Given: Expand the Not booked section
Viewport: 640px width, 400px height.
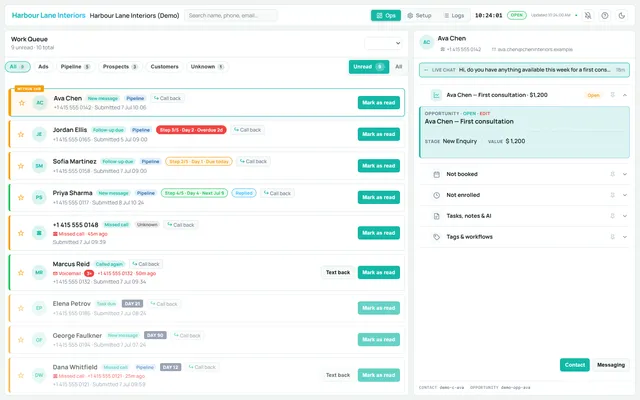Looking at the screenshot, I should tap(624, 174).
